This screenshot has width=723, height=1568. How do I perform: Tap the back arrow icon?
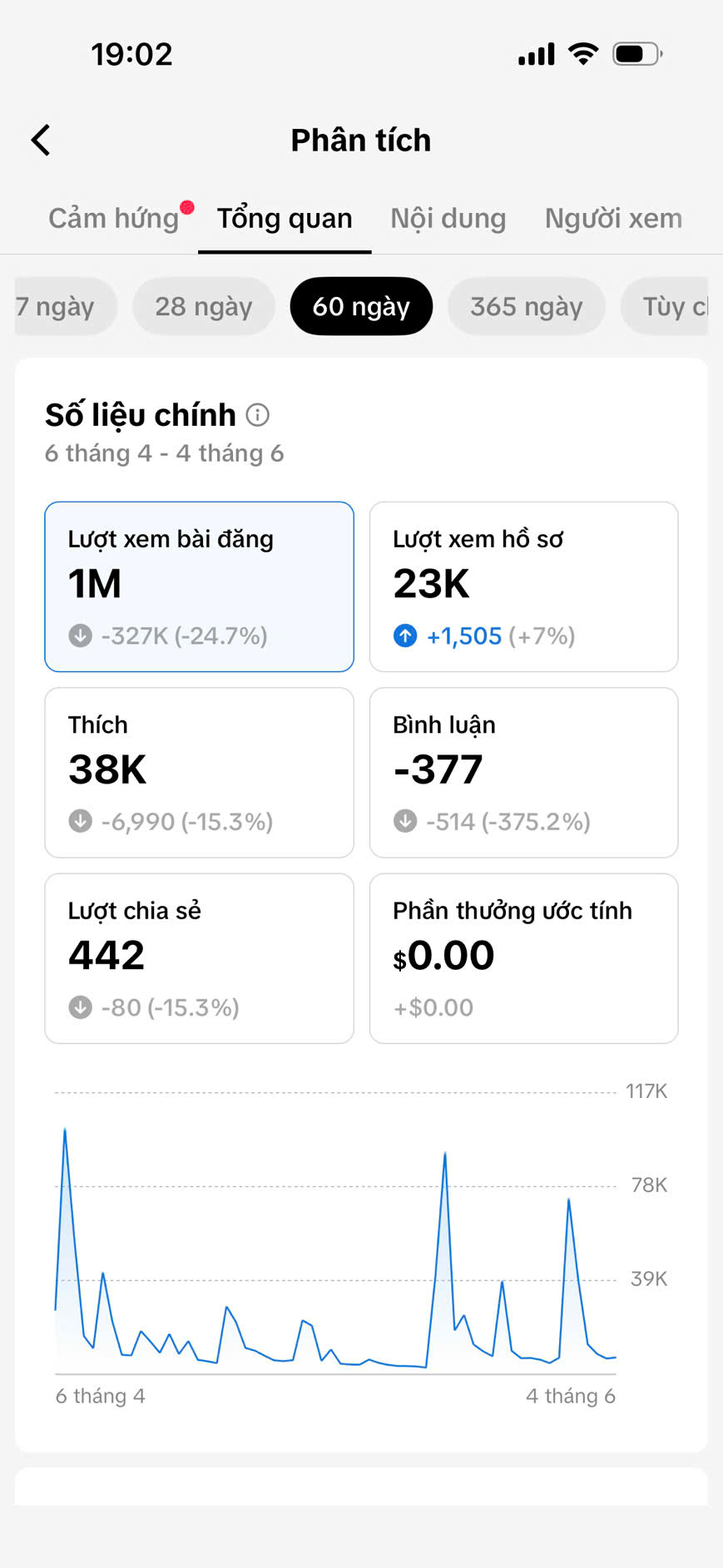[x=41, y=140]
